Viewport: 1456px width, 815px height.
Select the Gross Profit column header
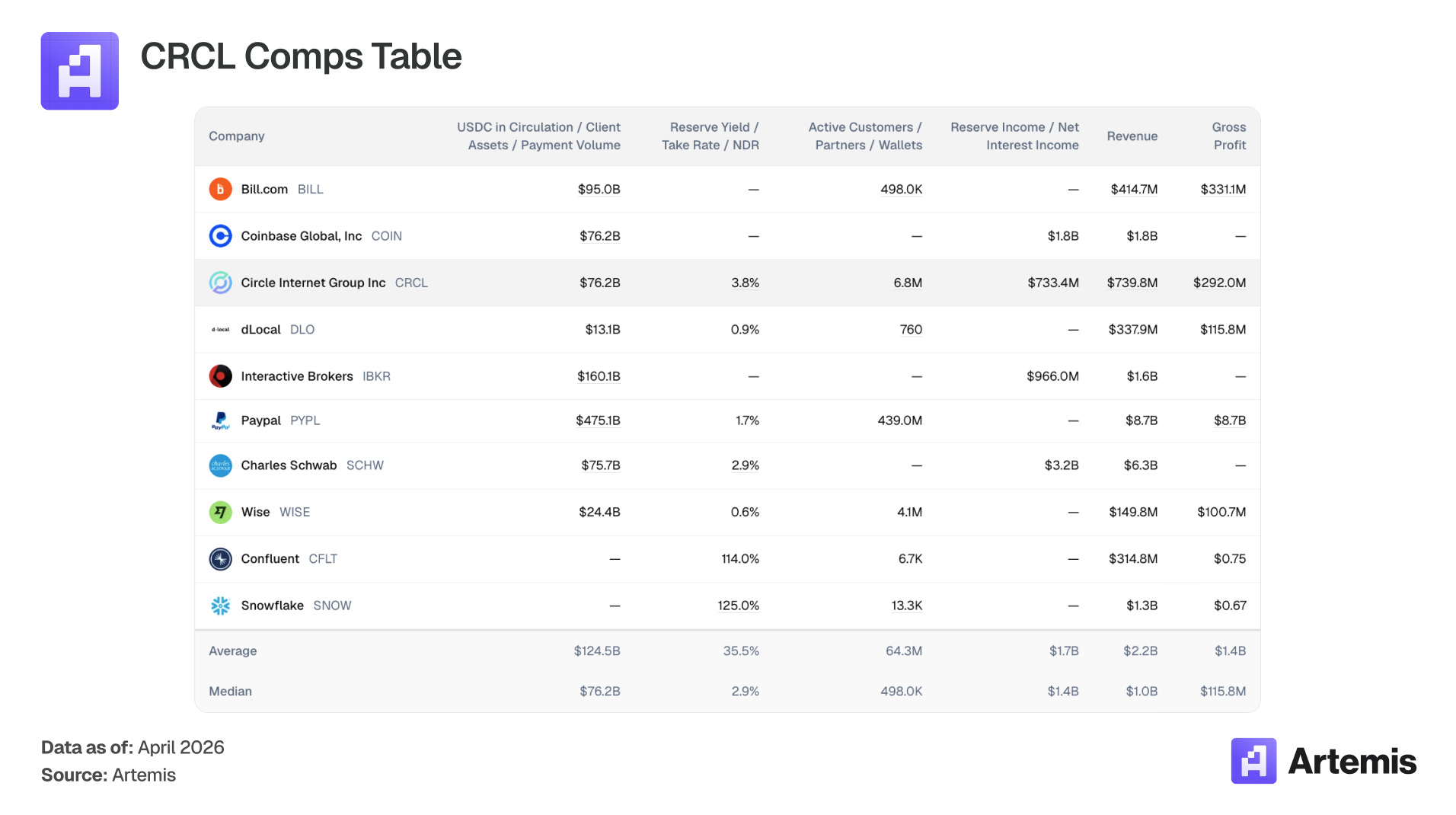click(1229, 136)
